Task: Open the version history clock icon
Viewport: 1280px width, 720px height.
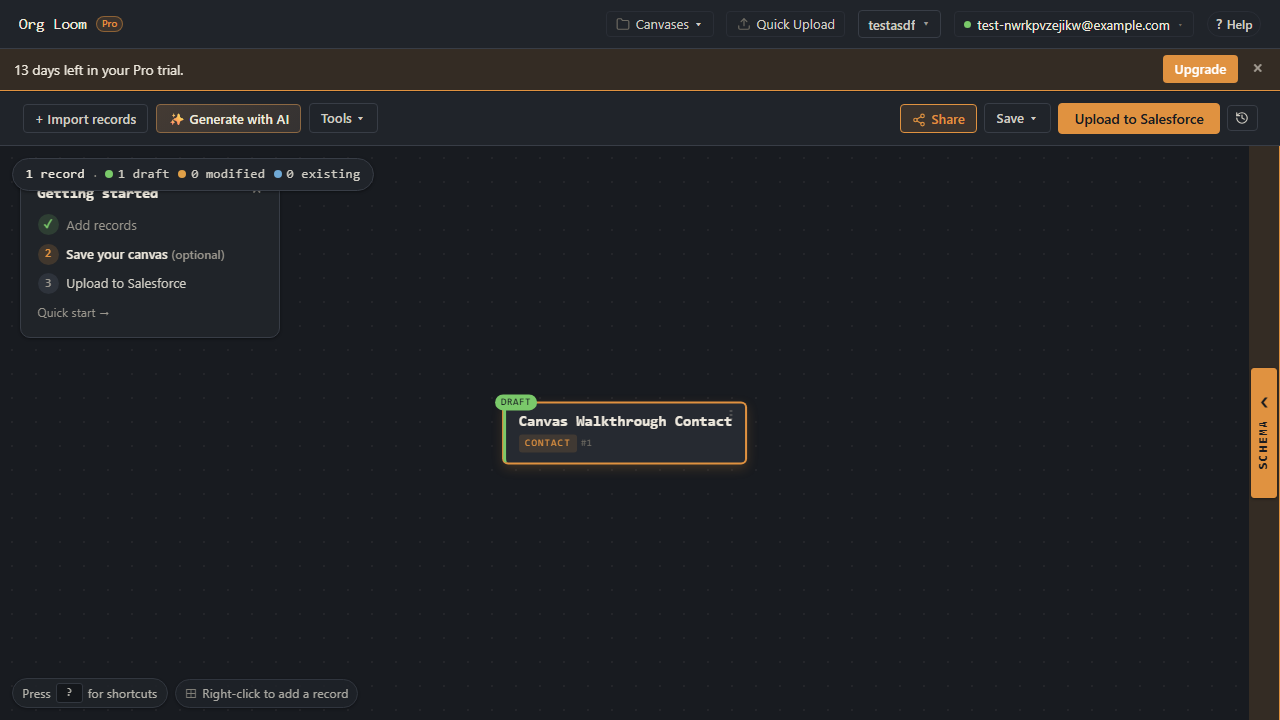Action: point(1242,118)
